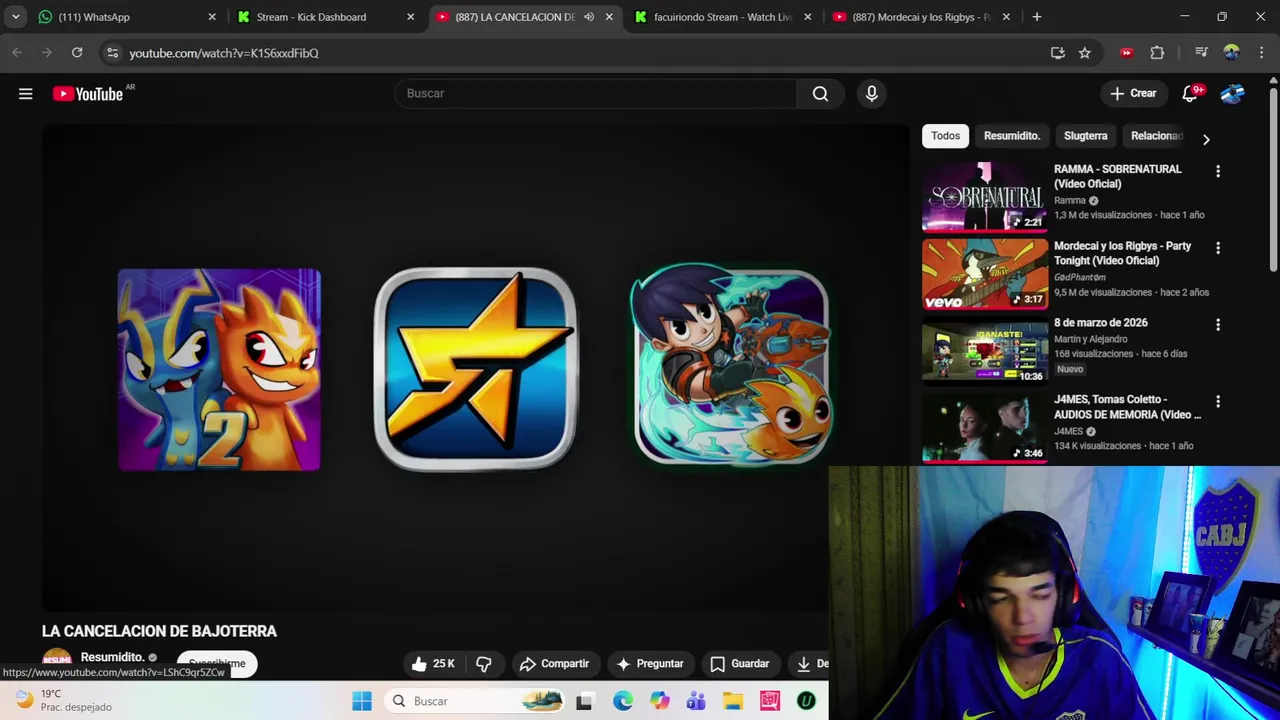Open the 8 de marzo de 2026 thumbnail
The height and width of the screenshot is (720, 1280).
click(985, 351)
